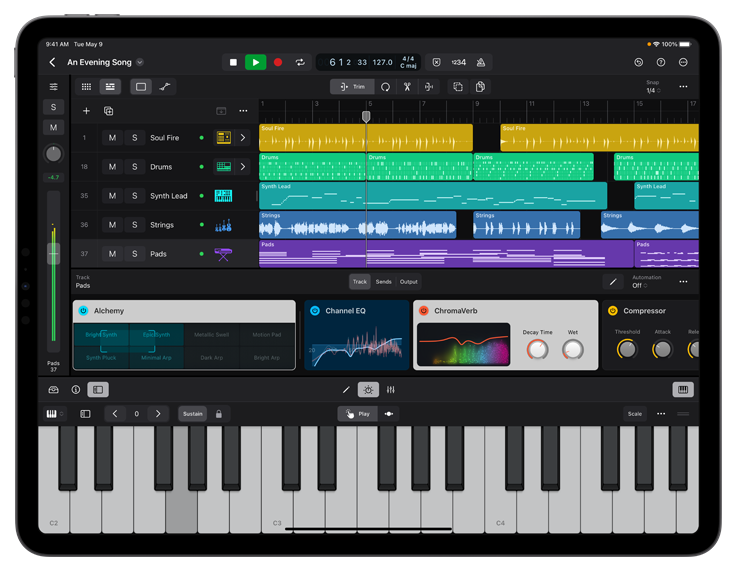
Task: Select the Scissors split tool
Action: click(x=407, y=87)
